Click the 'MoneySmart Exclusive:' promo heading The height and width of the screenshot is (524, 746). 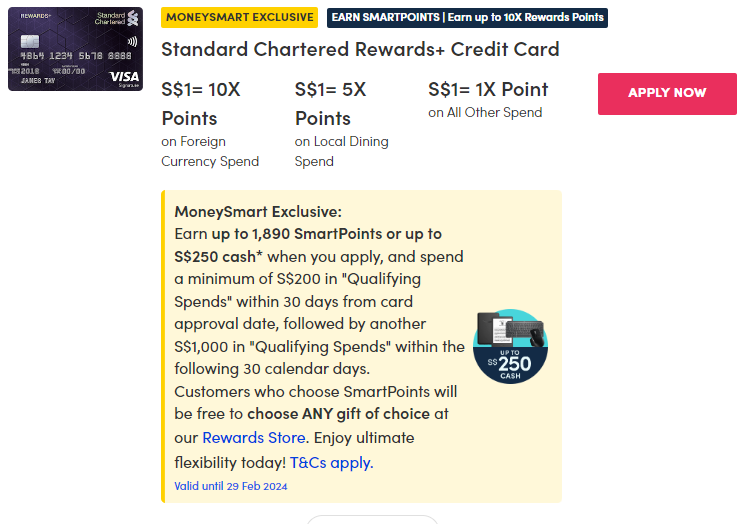coord(258,211)
